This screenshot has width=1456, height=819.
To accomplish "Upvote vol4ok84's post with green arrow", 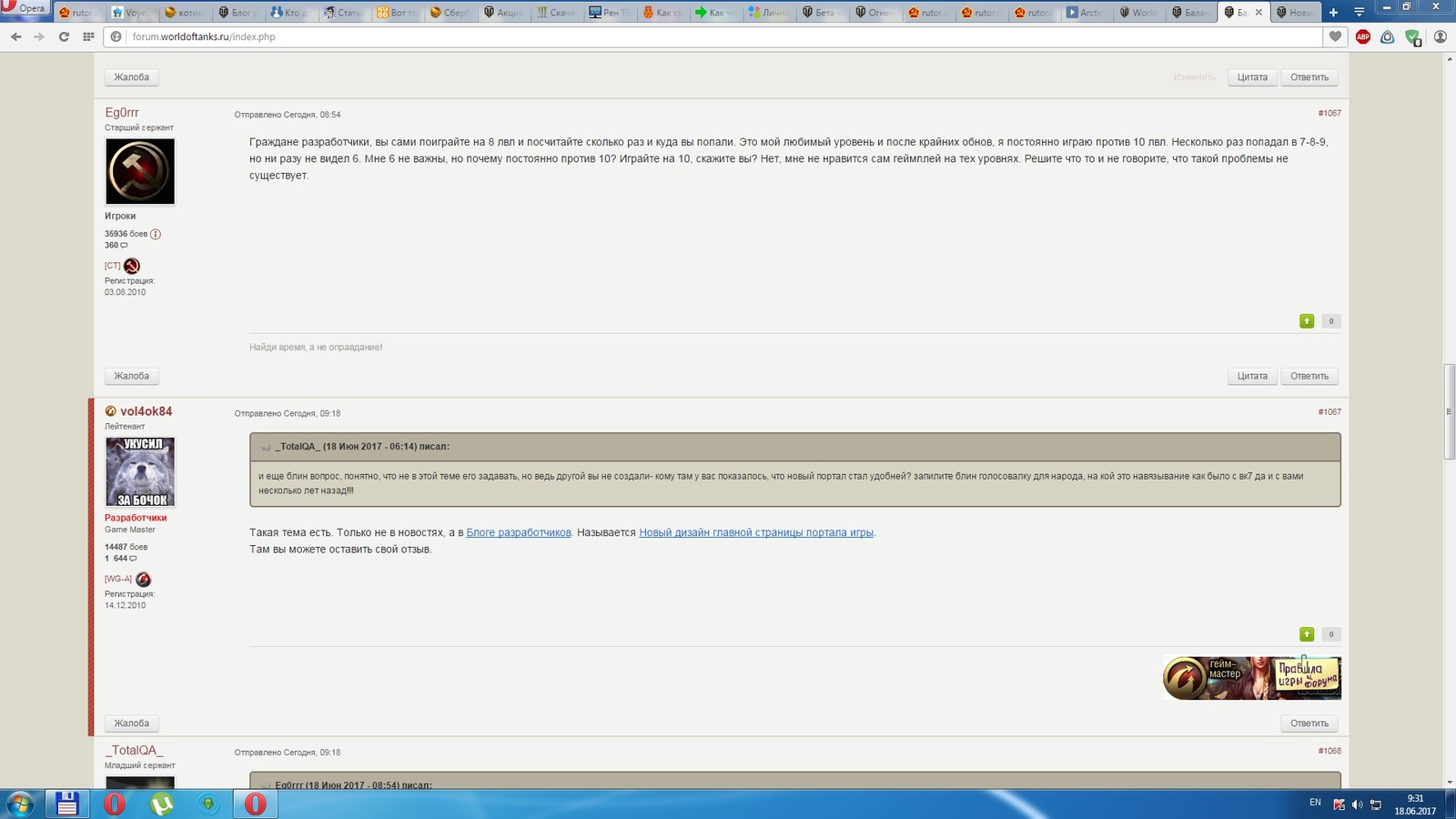I will [1307, 634].
